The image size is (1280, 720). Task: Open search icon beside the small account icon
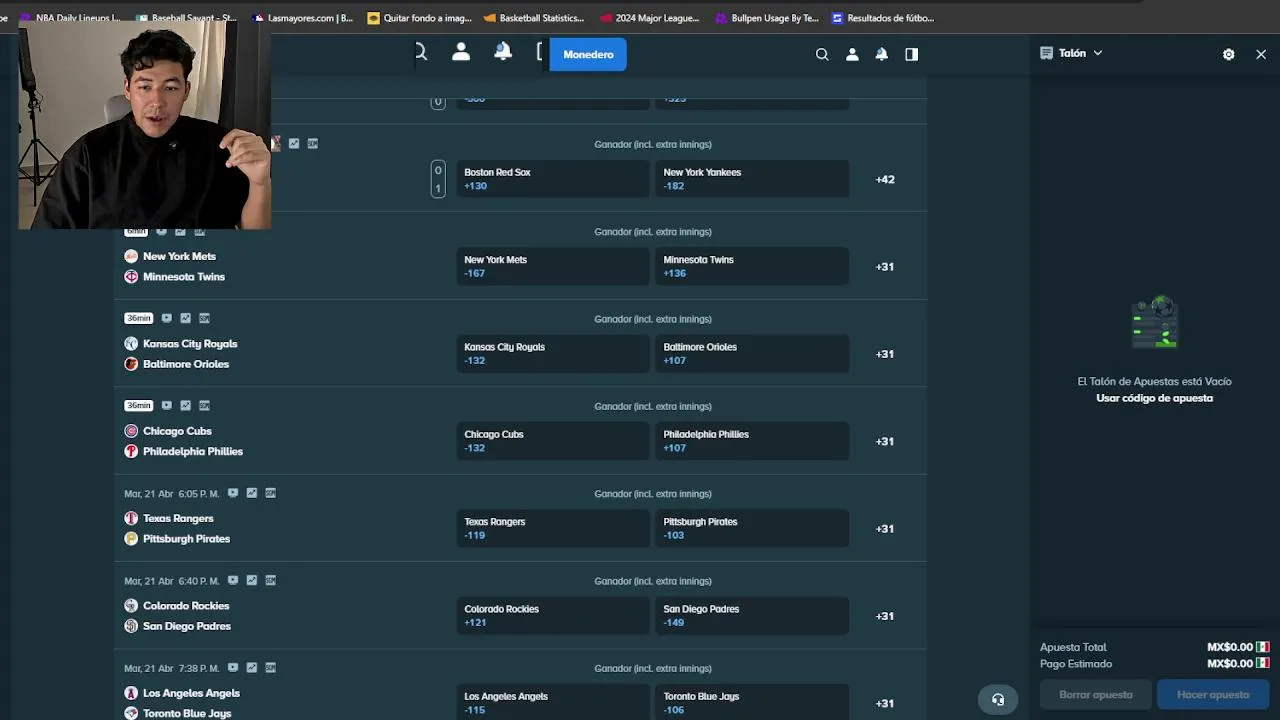click(x=822, y=55)
